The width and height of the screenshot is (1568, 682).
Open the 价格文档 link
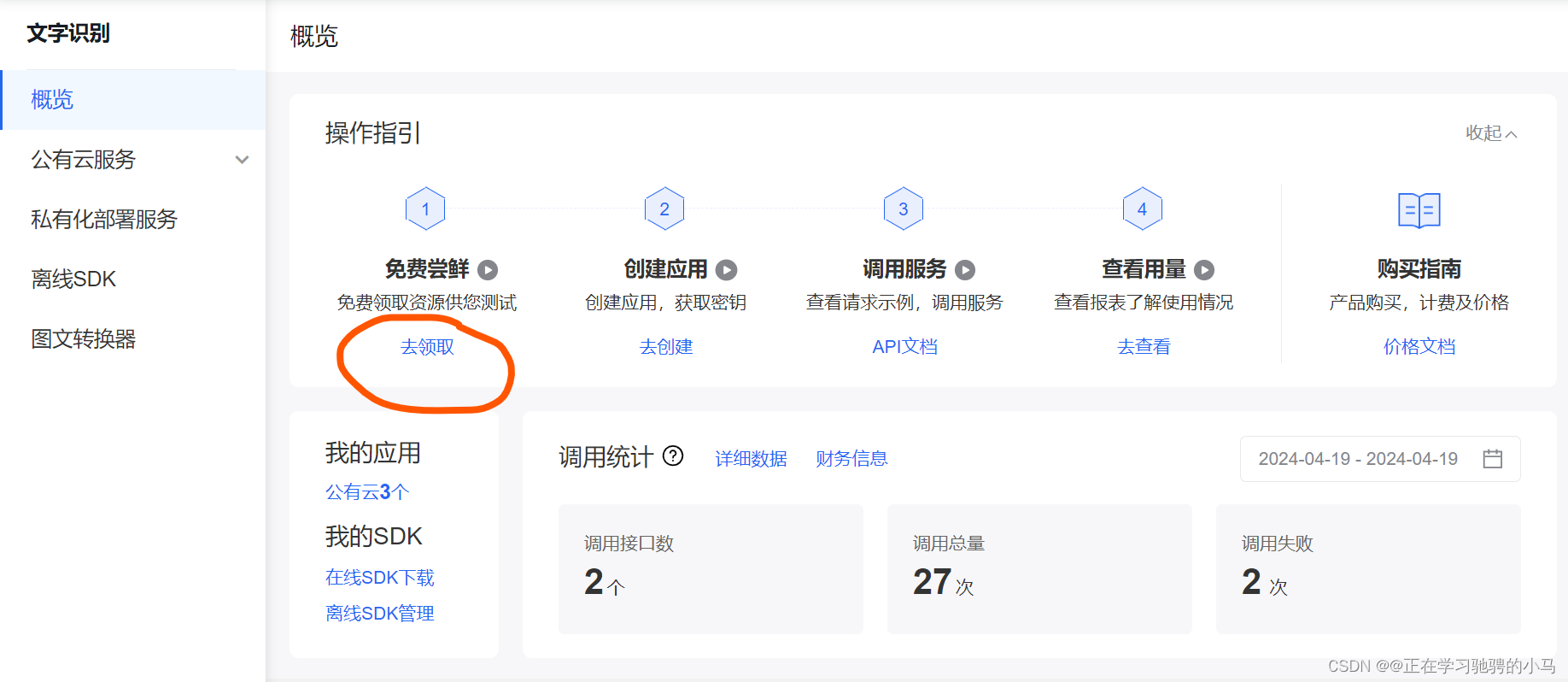pyautogui.click(x=1419, y=347)
